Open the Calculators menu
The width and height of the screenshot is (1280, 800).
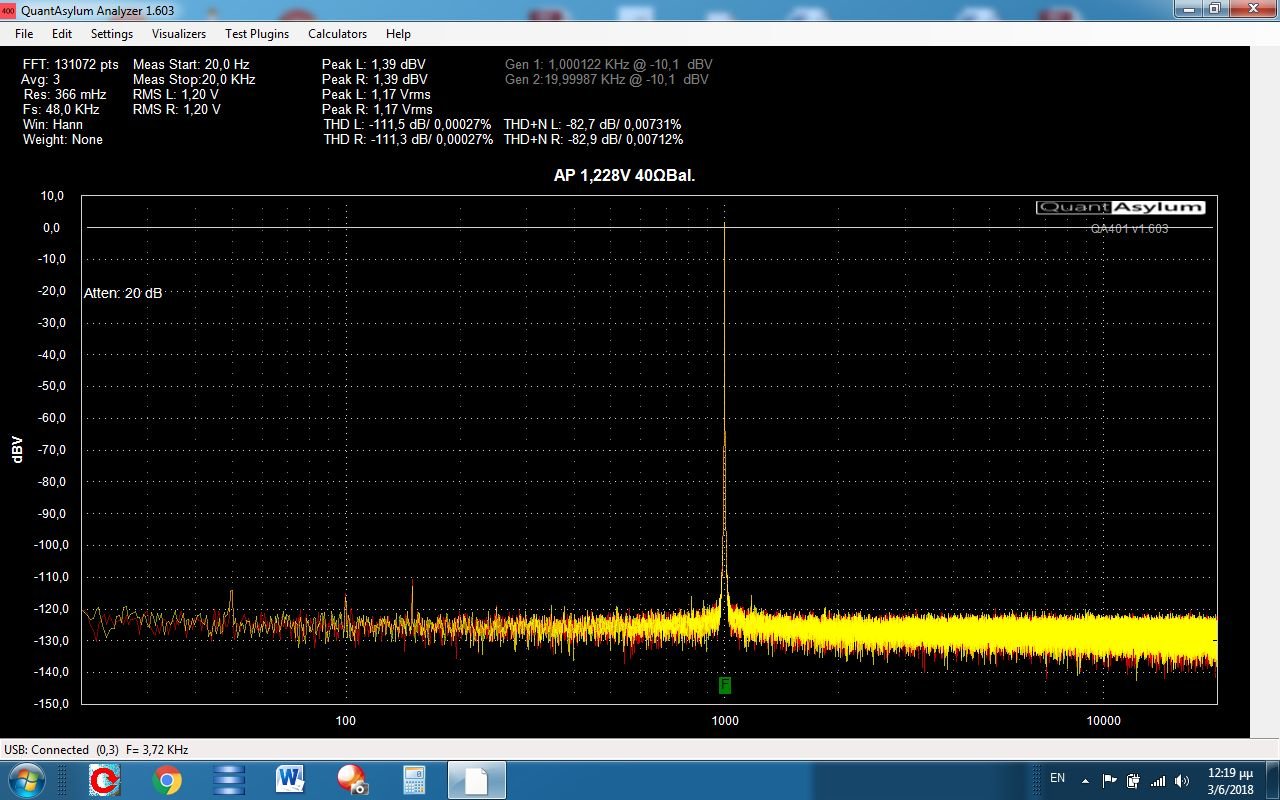(x=337, y=33)
